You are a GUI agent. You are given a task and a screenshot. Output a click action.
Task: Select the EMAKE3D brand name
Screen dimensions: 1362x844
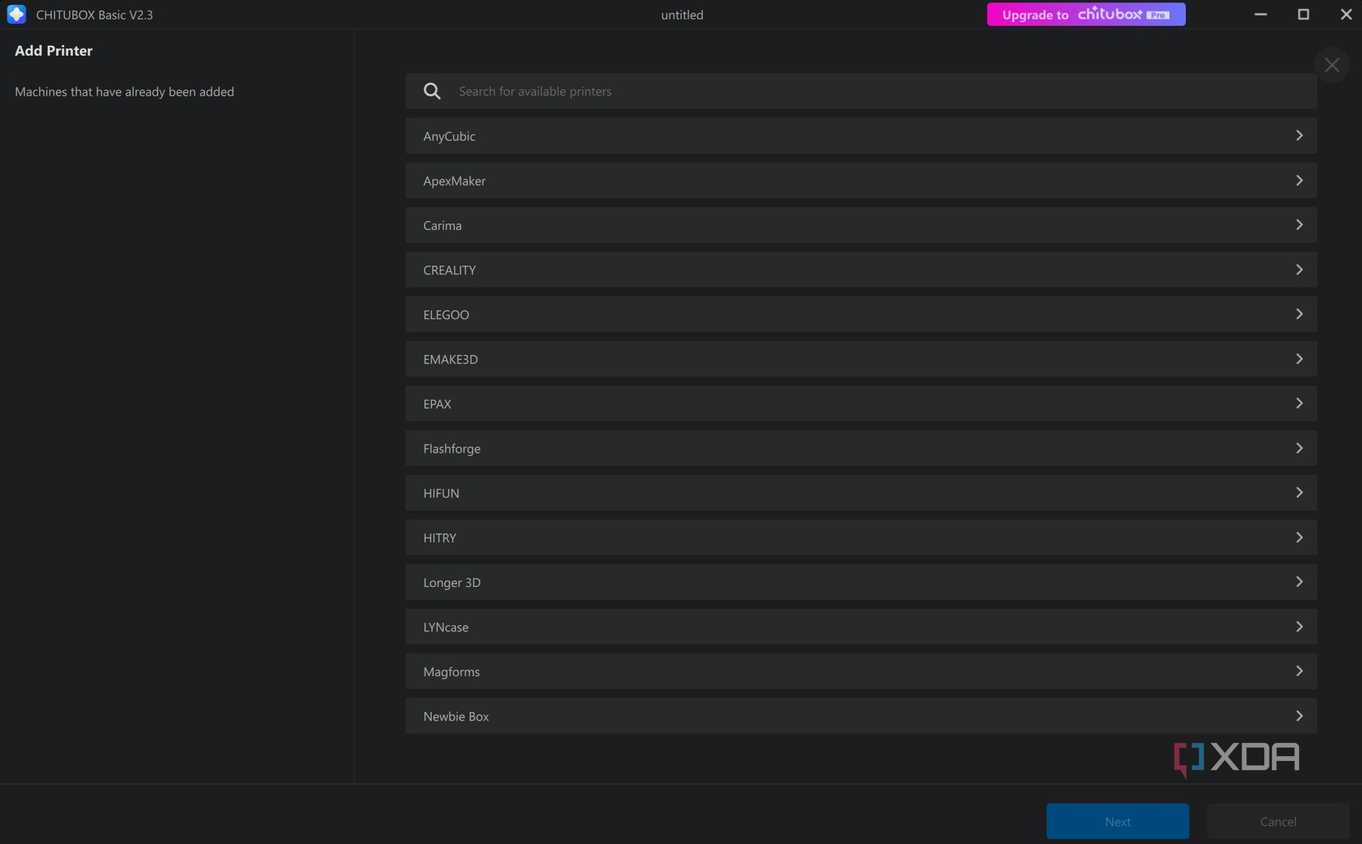pos(450,359)
